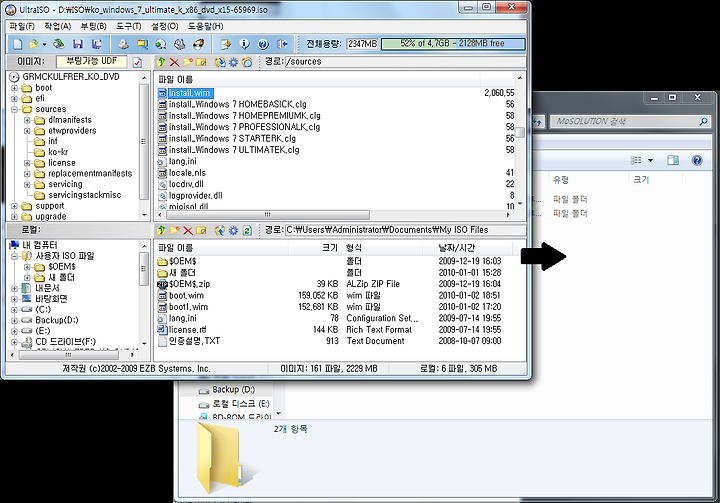Open the 도움말(H) menu

click(205, 26)
